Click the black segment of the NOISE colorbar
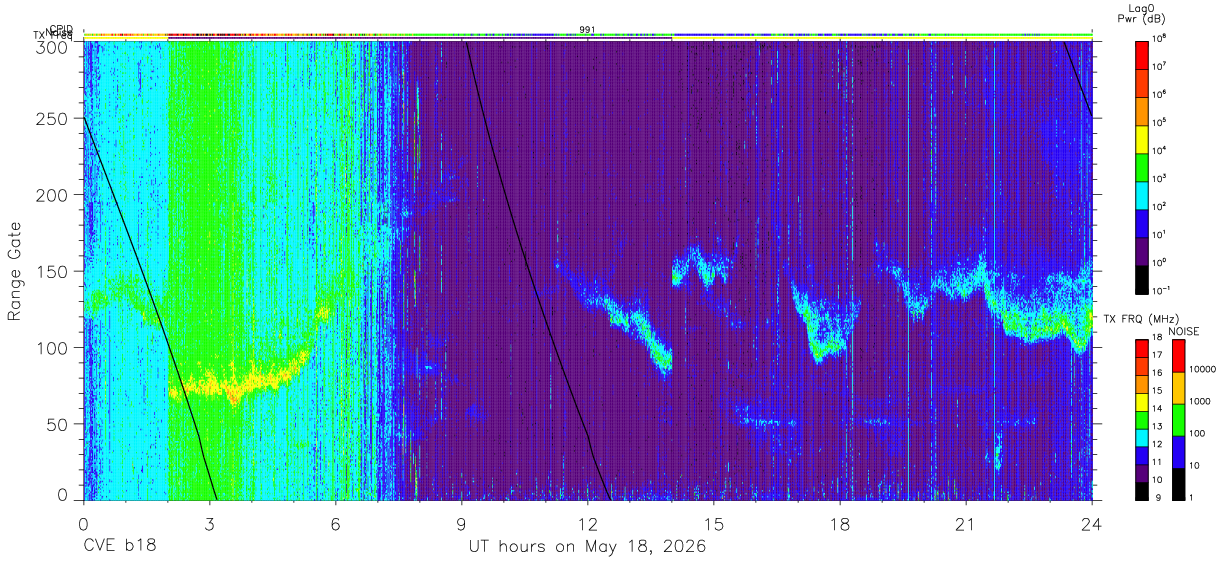Image resolution: width=1228 pixels, height=567 pixels. 1178,484
